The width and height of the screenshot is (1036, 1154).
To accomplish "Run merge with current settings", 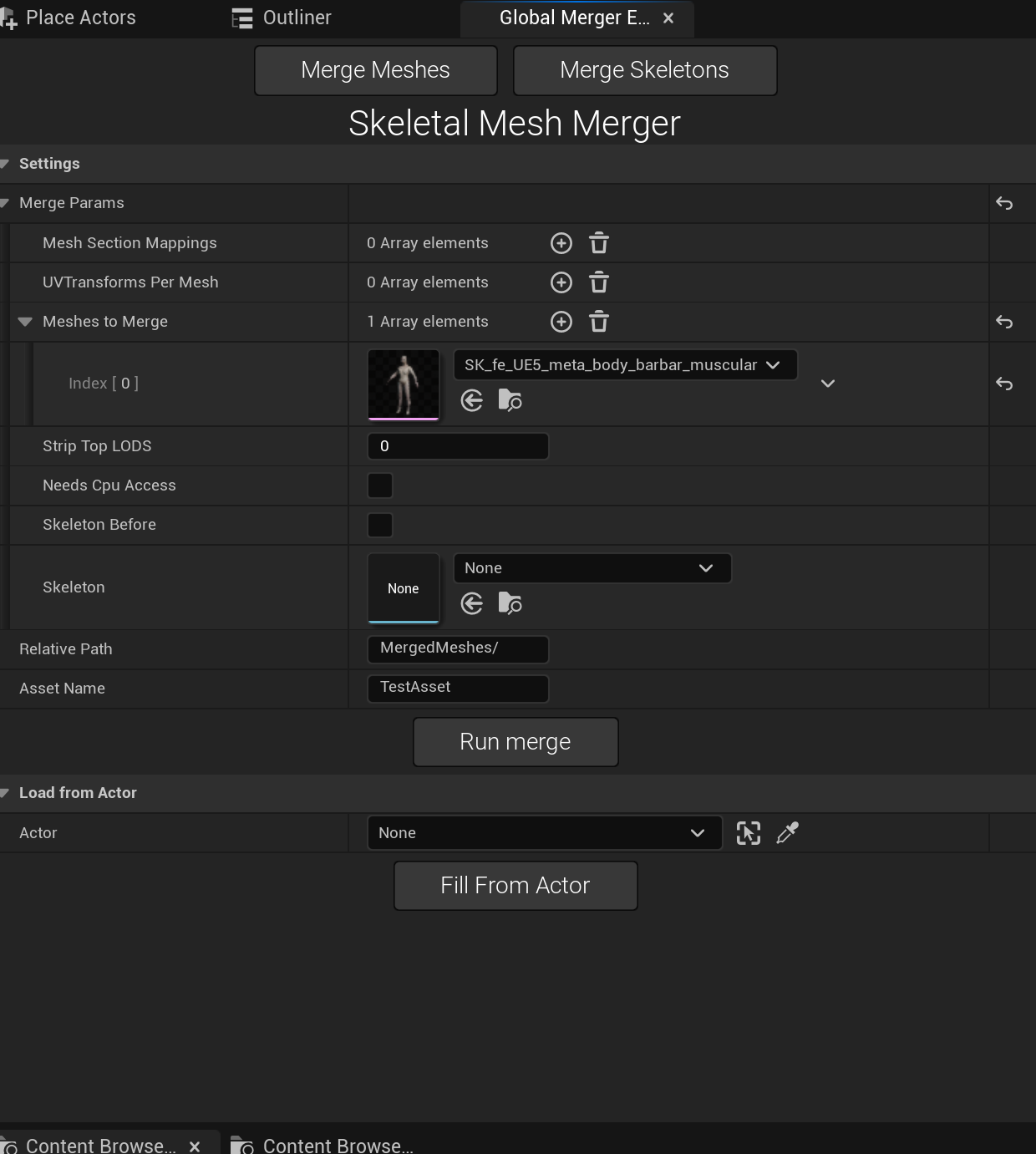I will coord(515,741).
